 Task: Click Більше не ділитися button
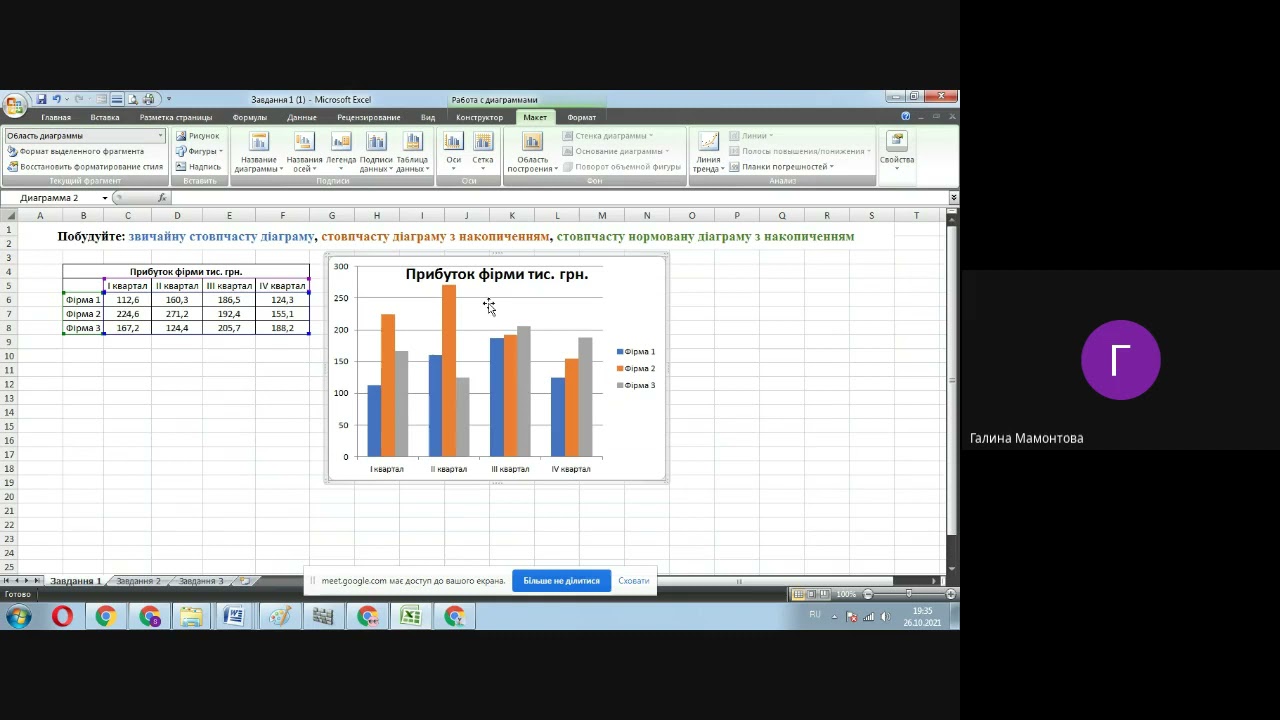click(561, 581)
